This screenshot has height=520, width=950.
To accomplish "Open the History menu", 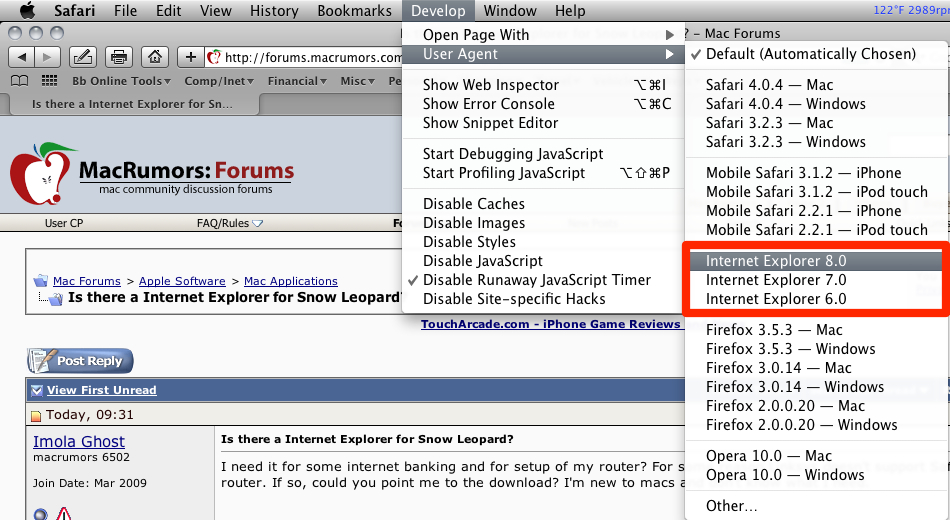I will coord(274,10).
